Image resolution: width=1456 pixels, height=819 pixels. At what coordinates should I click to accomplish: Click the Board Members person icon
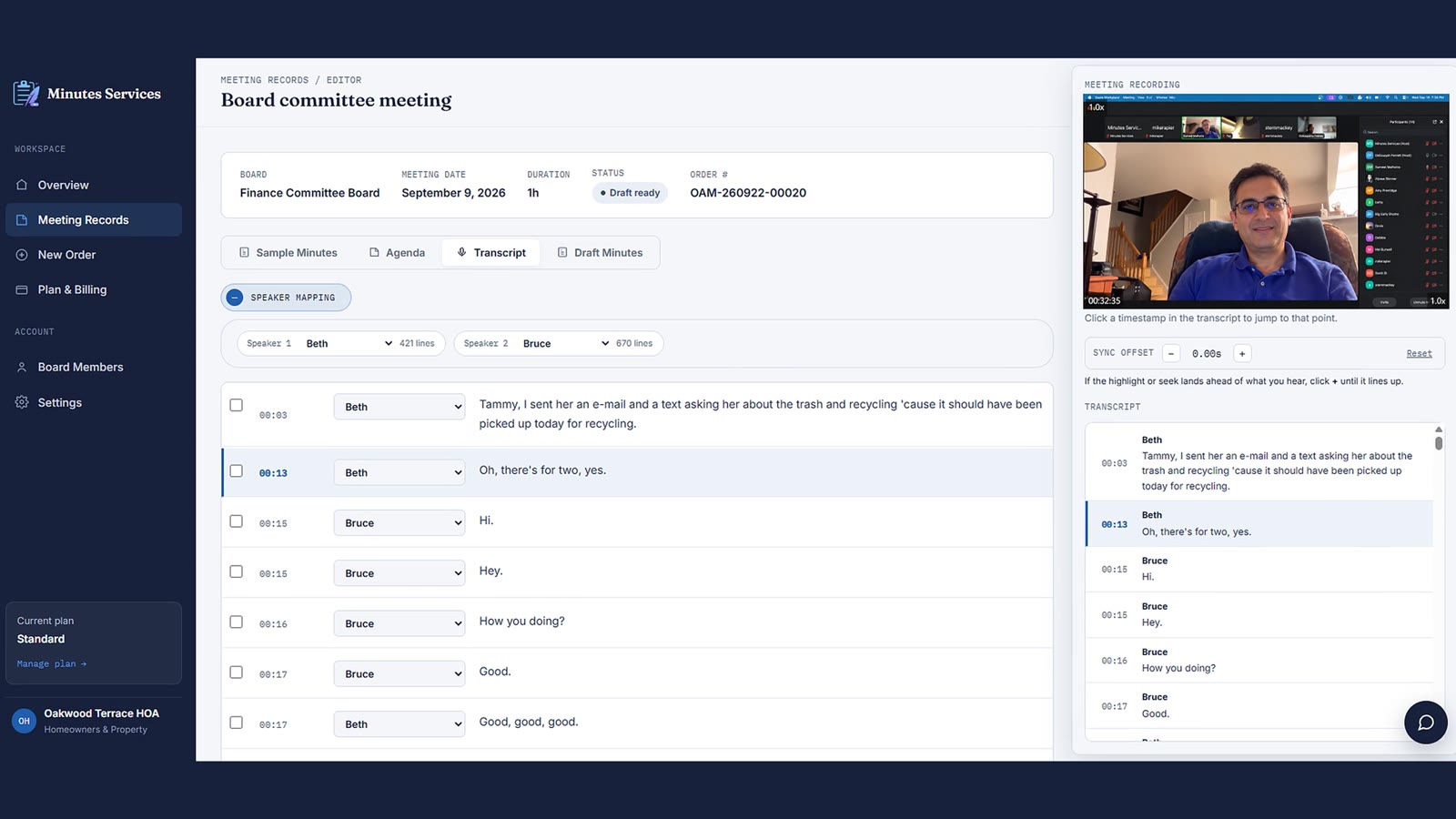click(x=22, y=368)
